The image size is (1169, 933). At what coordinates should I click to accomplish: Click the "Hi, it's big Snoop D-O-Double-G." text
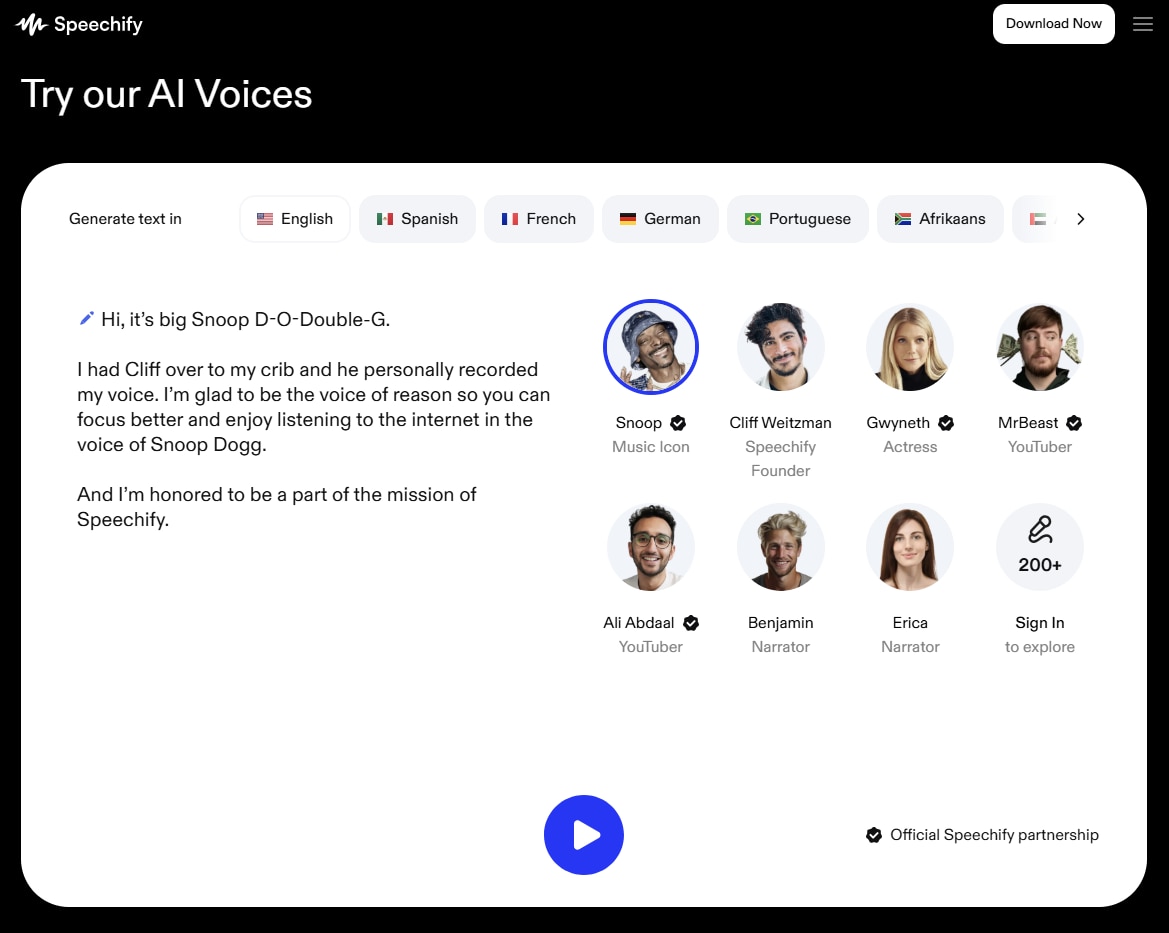[x=245, y=319]
